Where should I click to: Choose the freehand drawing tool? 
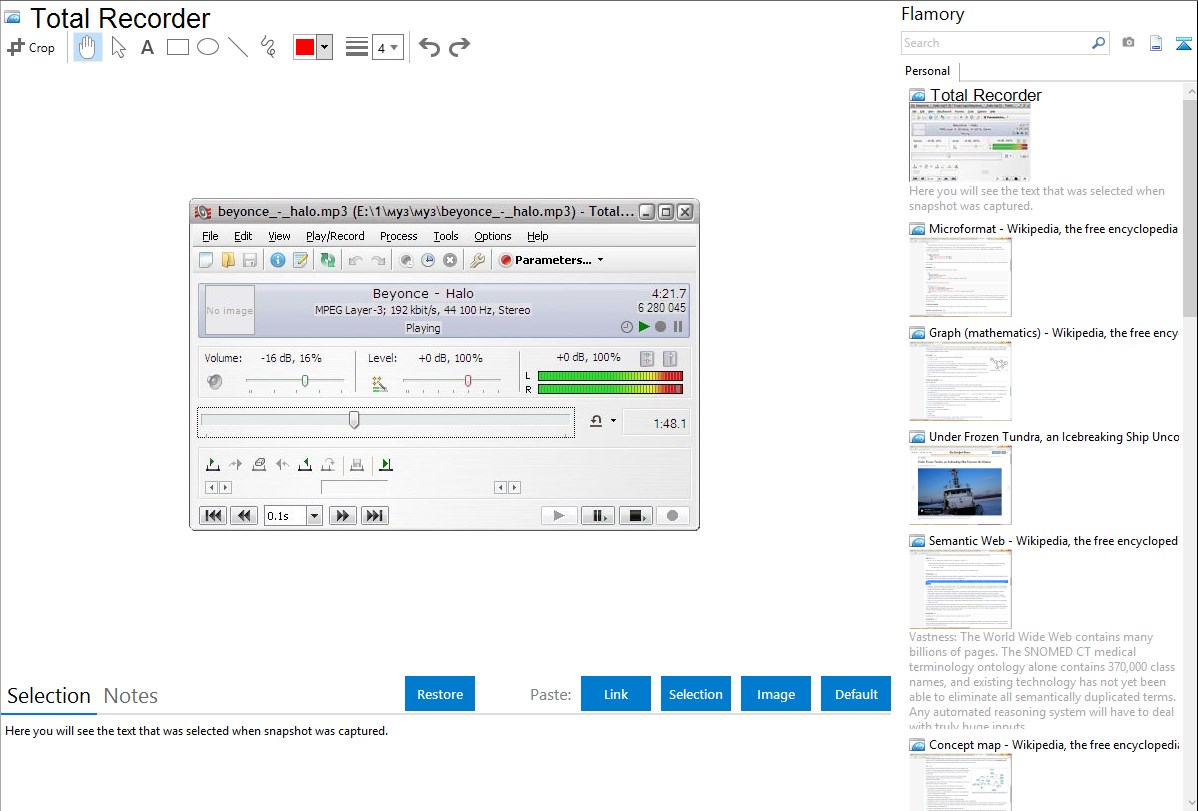pyautogui.click(x=268, y=47)
